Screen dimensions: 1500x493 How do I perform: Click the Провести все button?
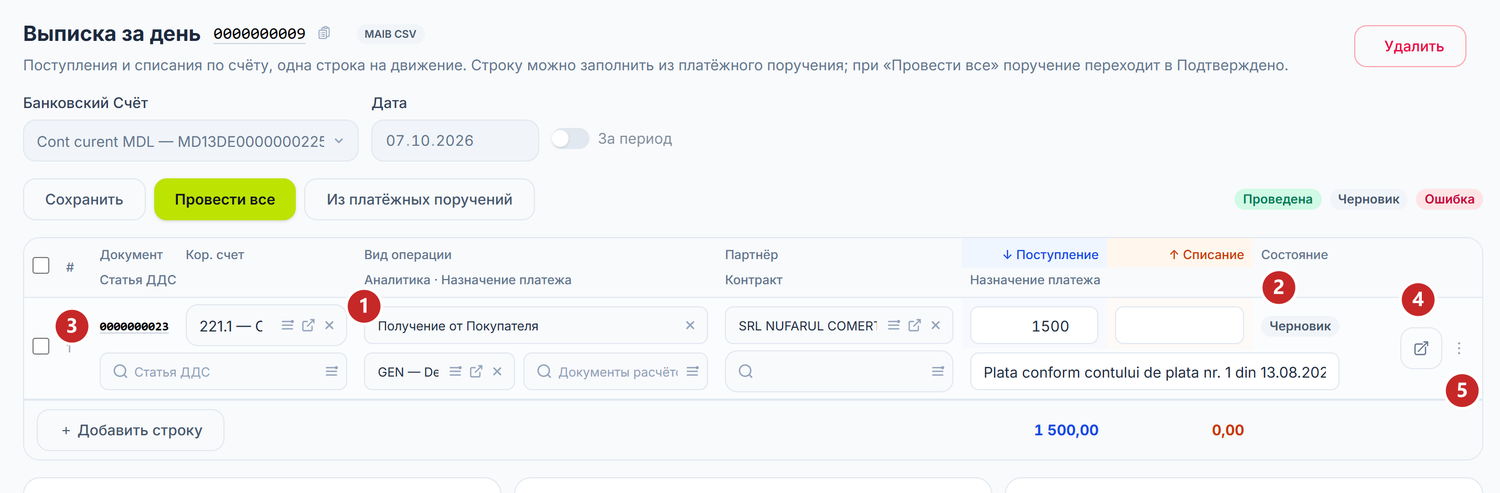coord(225,199)
